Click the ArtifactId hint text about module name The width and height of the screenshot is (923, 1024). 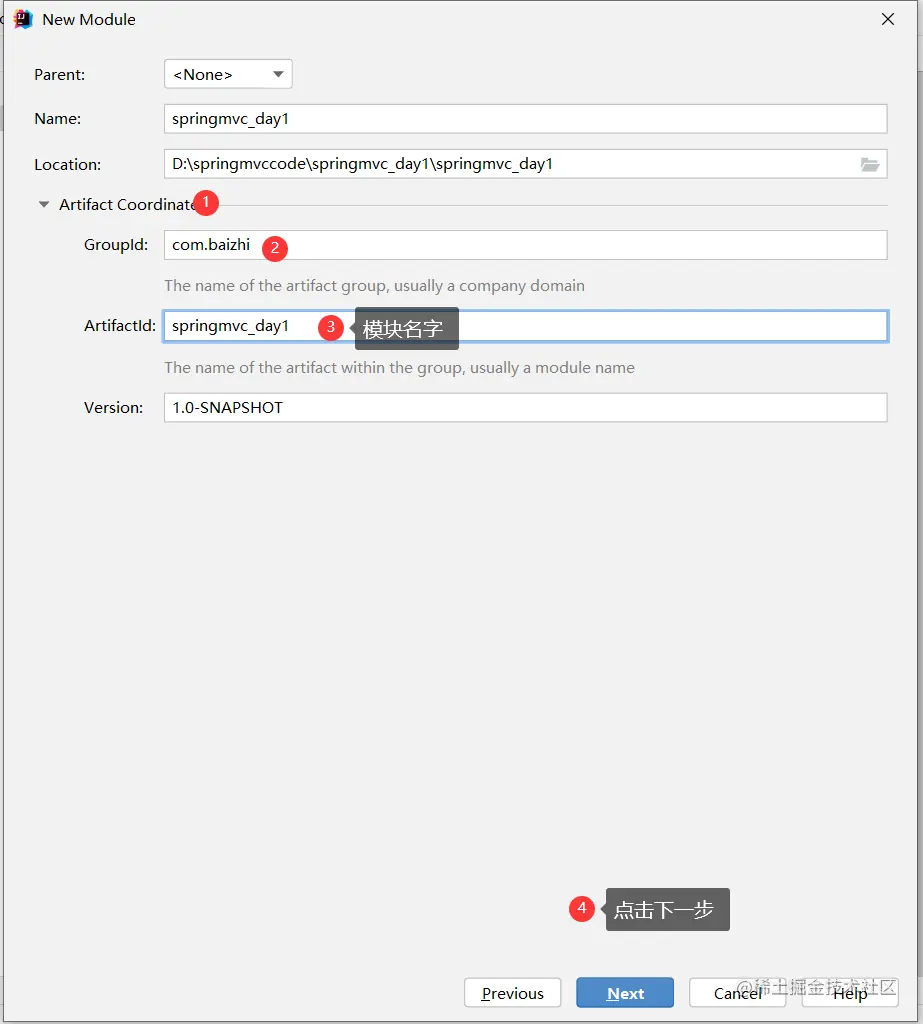[399, 368]
